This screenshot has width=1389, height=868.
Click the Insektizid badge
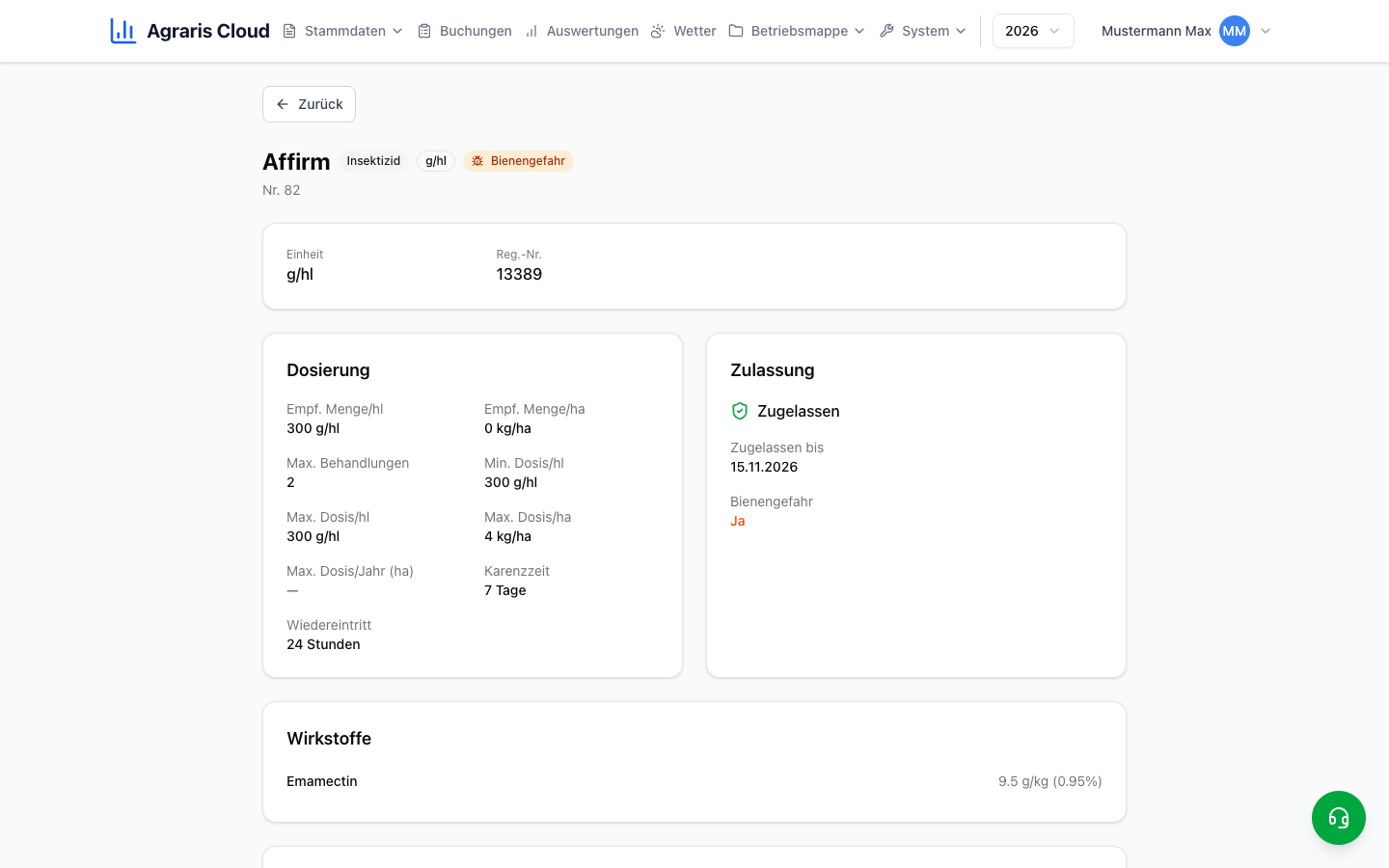[373, 161]
